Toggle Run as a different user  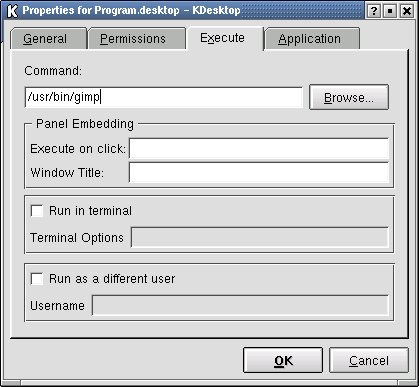coord(37,279)
